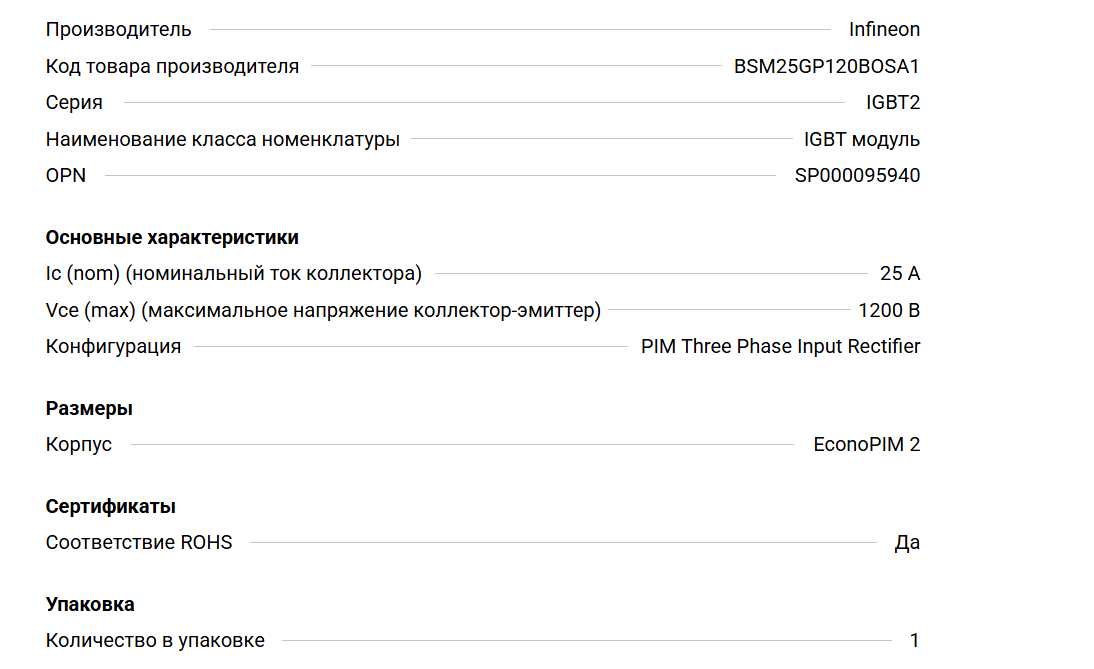Click the "Соответствие ROHS" label

139,543
